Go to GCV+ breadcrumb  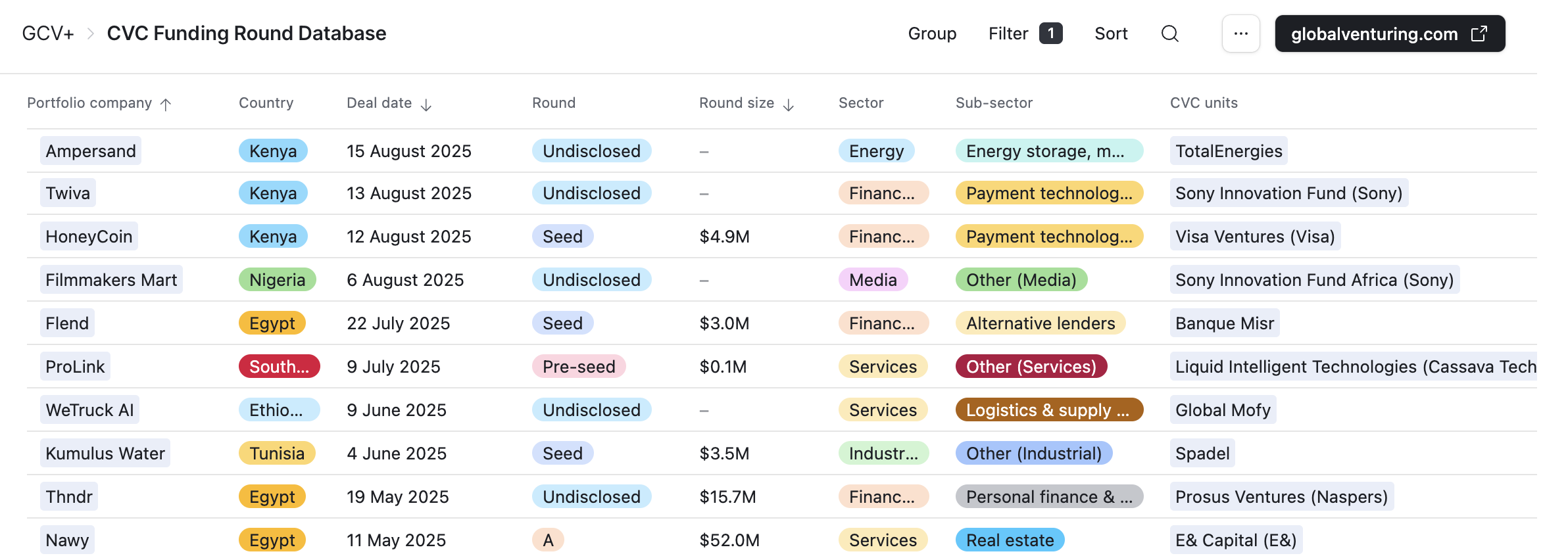click(x=47, y=34)
